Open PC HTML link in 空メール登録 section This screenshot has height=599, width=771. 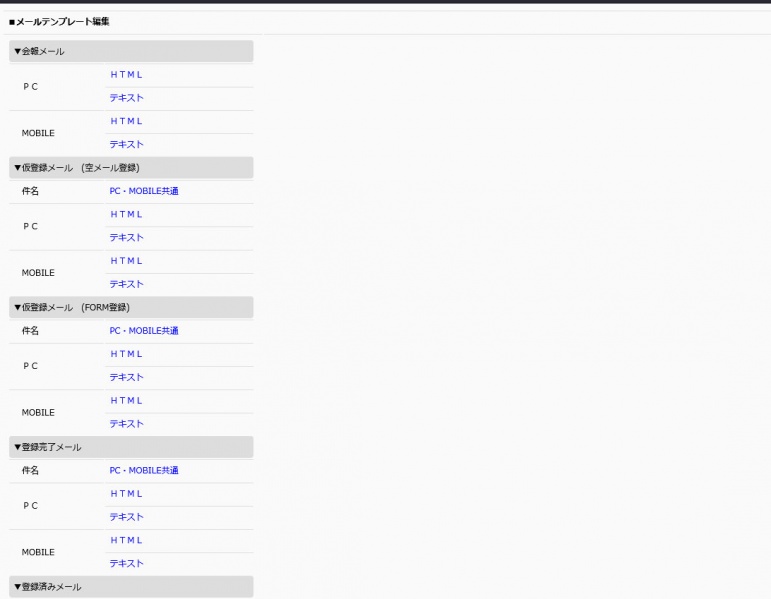(126, 214)
